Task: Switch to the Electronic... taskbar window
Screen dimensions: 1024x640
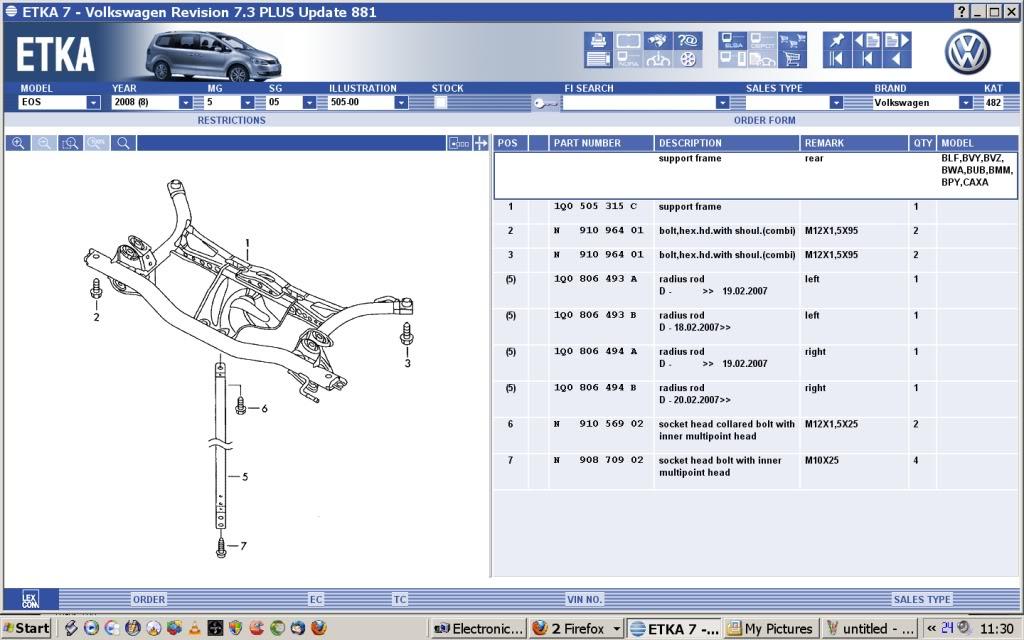Action: [479, 629]
